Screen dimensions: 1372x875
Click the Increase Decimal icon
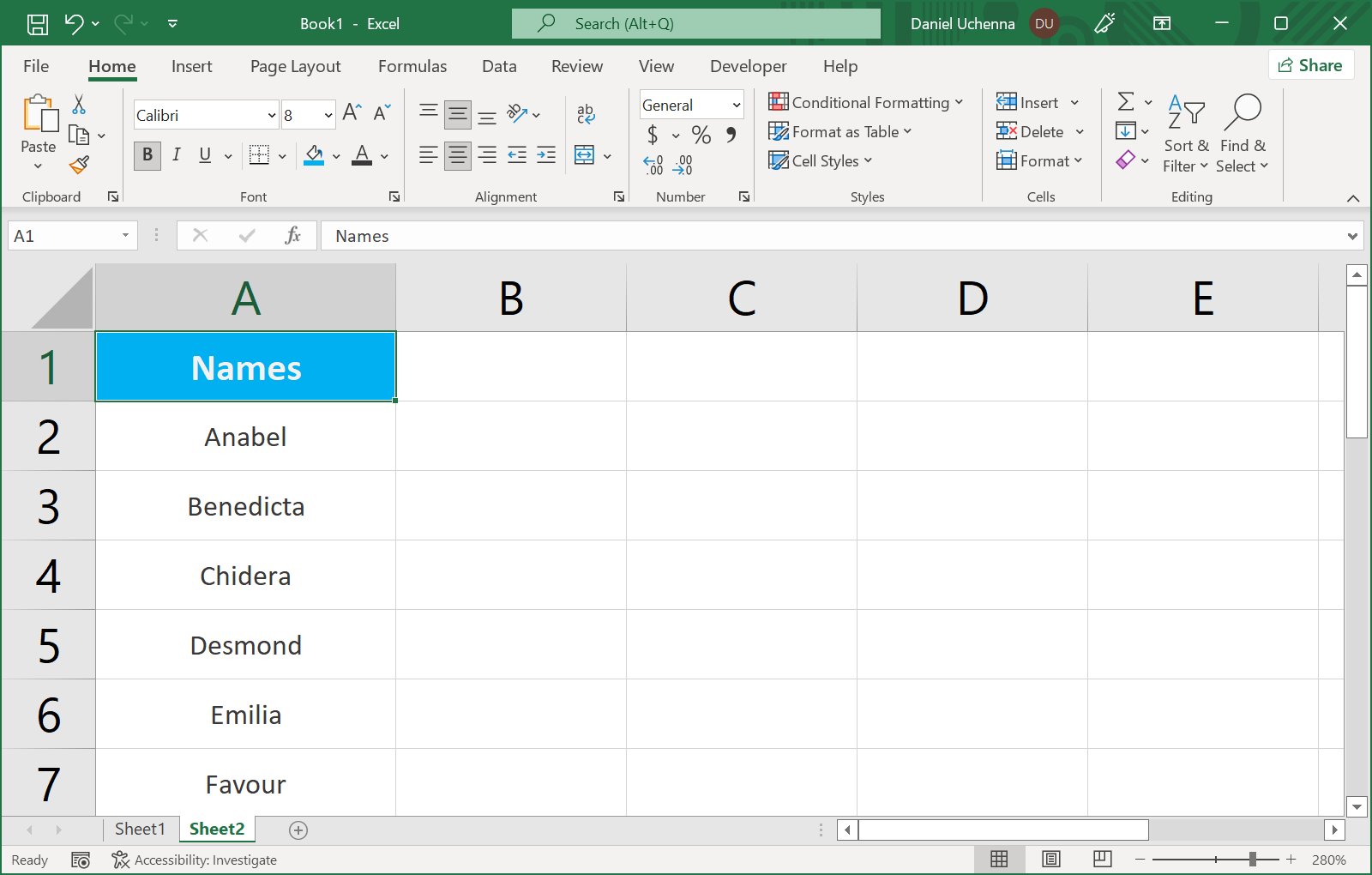tap(653, 165)
